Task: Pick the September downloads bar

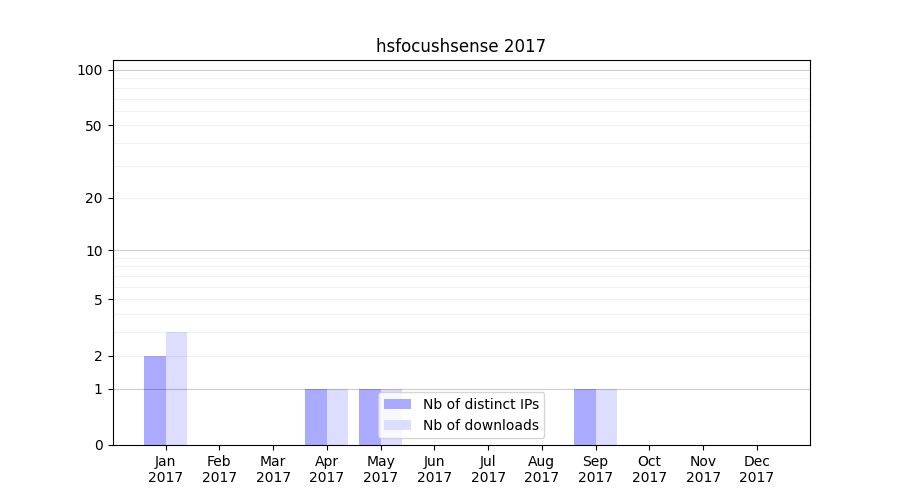Action: click(606, 416)
